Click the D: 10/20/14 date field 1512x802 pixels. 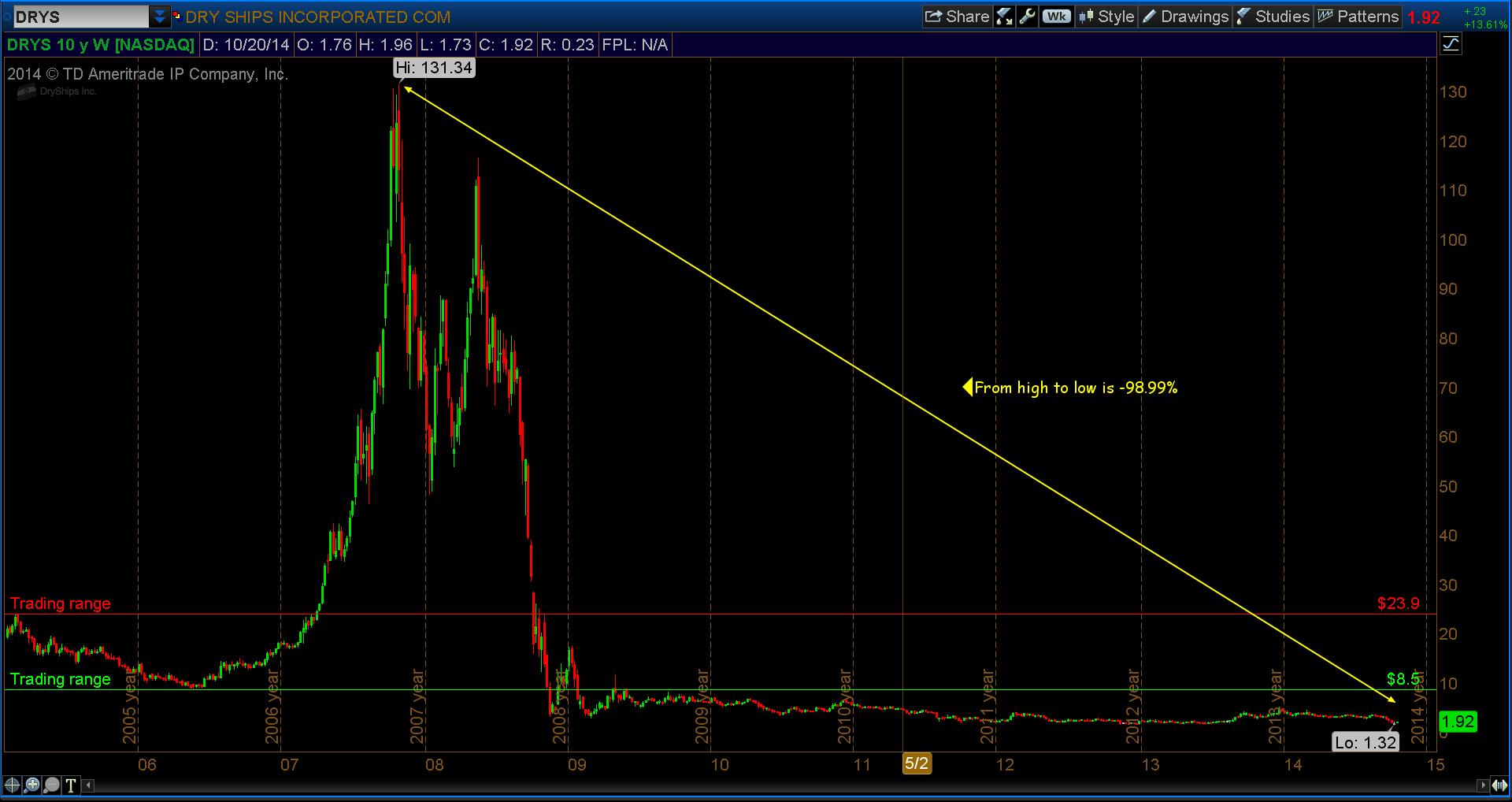246,45
